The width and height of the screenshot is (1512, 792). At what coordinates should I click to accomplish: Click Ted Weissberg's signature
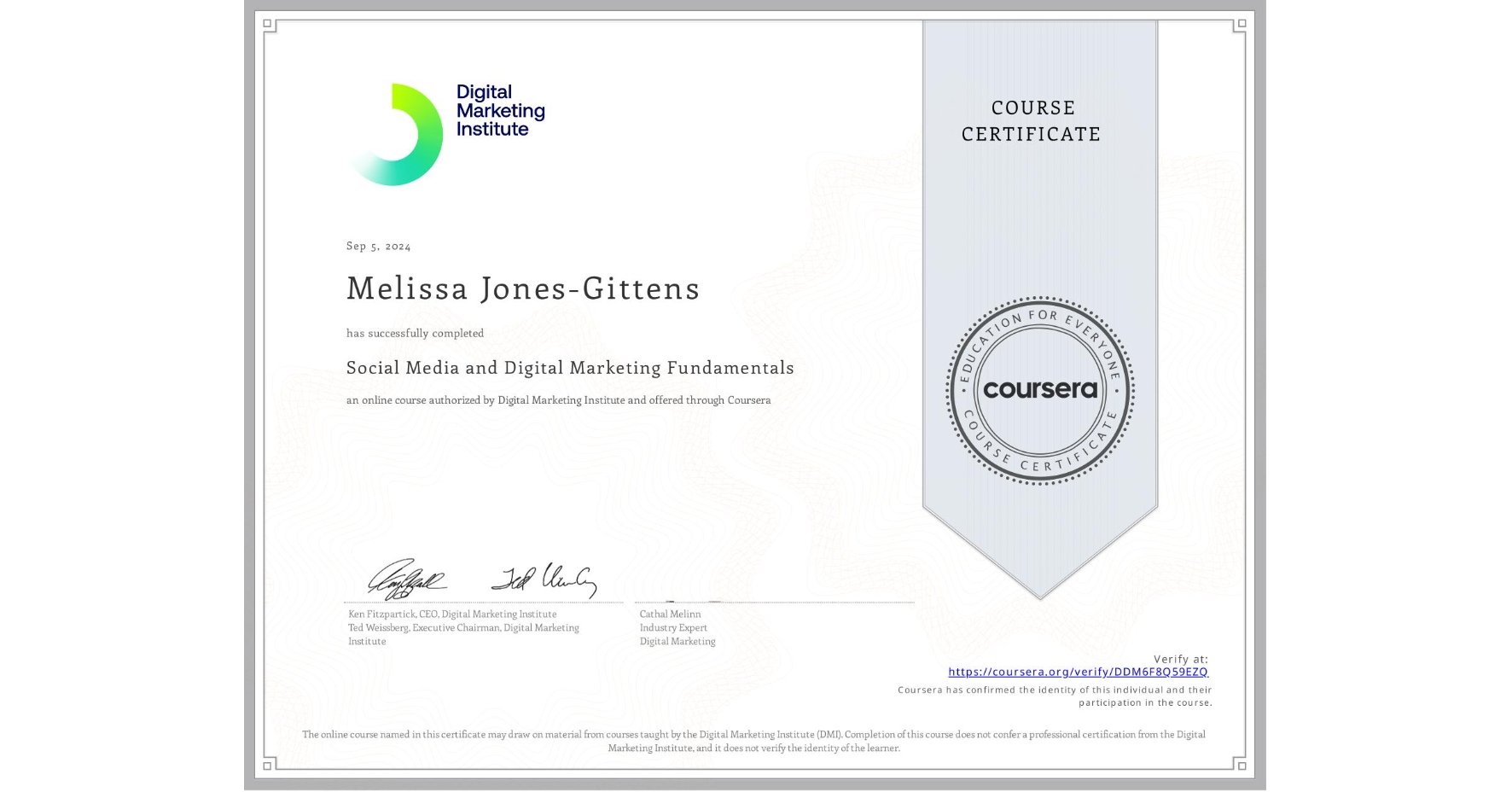tap(544, 579)
